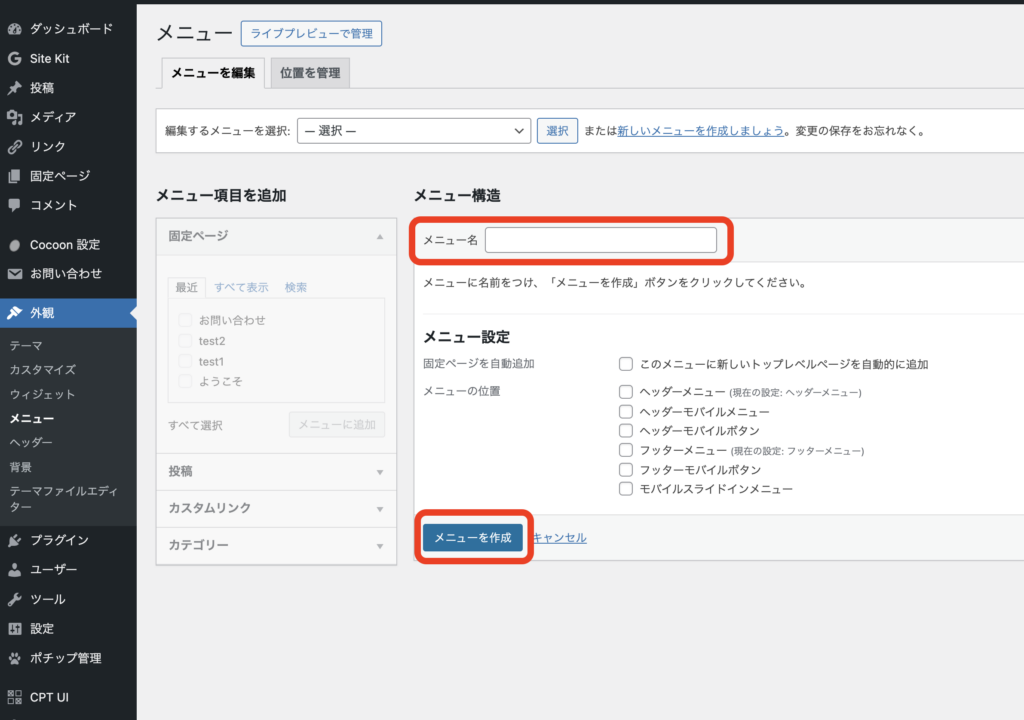Viewport: 1024px width, 720px height.
Task: Click the お問い合わせ envelope icon
Action: [x=14, y=274]
